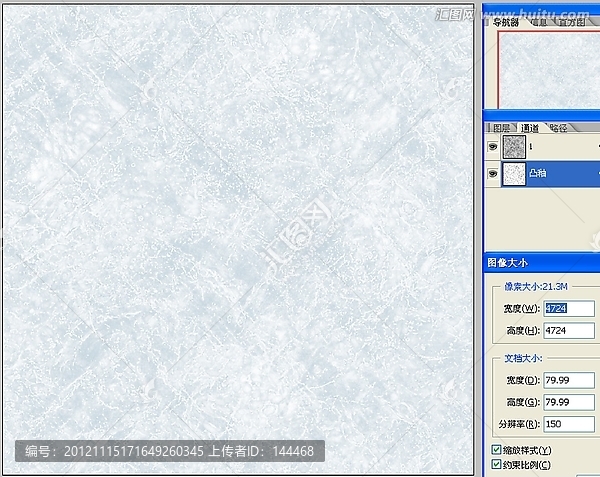Viewport: 600px width, 477px height.
Task: Select the 凸釉 channel thumbnail
Action: click(x=514, y=174)
